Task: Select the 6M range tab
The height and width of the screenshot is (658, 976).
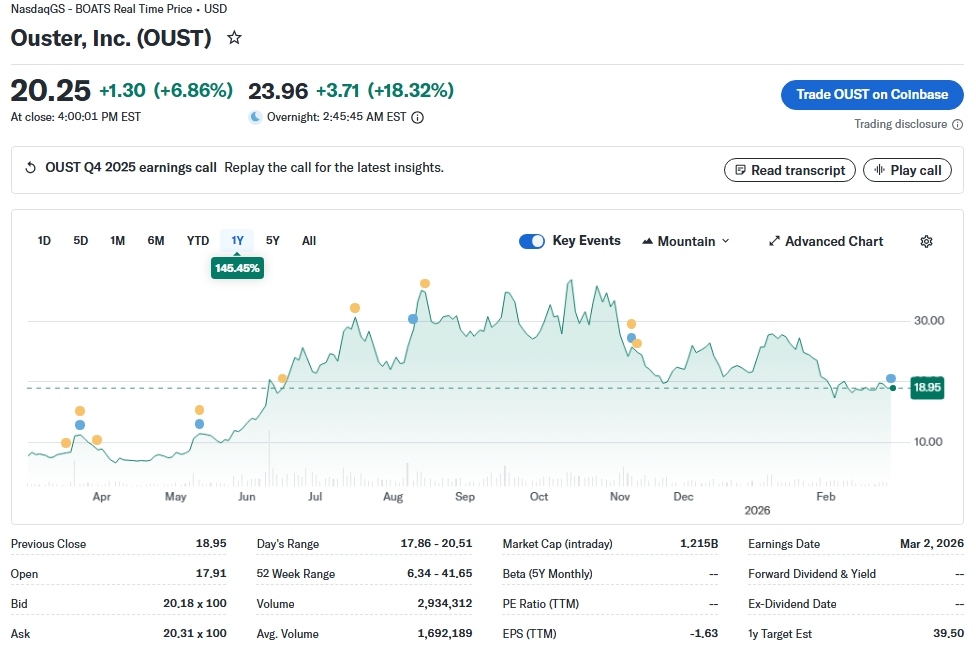Action: click(x=156, y=241)
